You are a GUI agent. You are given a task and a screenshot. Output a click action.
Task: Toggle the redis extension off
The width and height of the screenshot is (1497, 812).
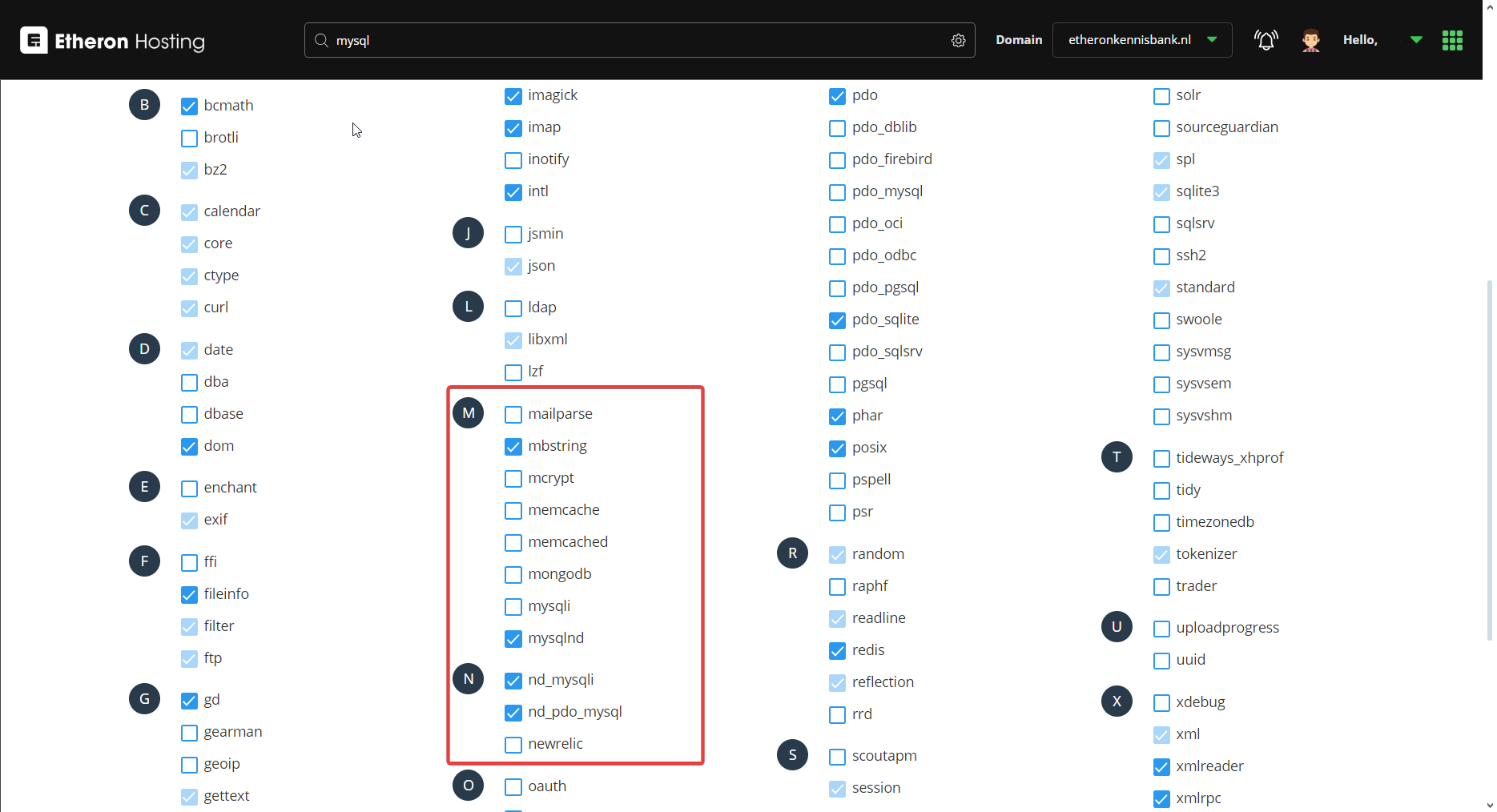pyautogui.click(x=837, y=651)
